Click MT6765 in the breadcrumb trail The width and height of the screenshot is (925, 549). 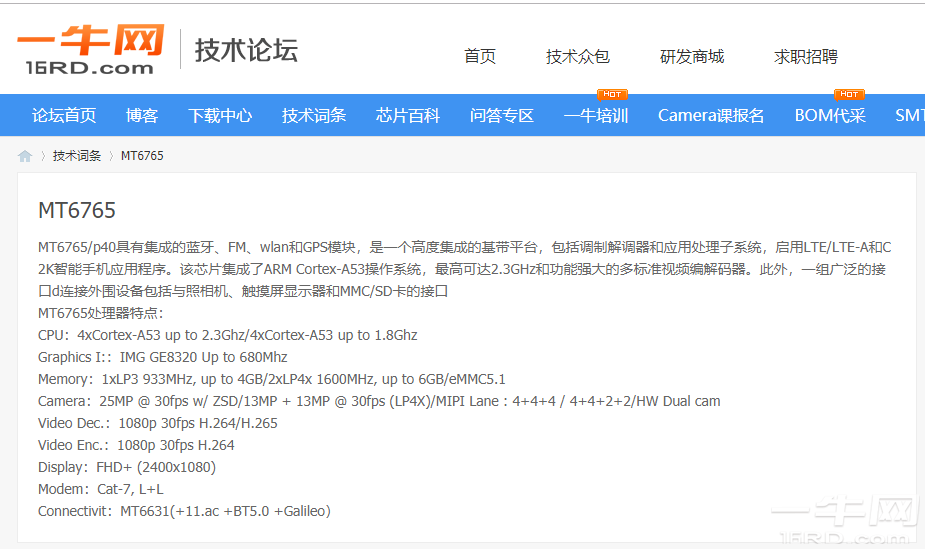coord(142,156)
